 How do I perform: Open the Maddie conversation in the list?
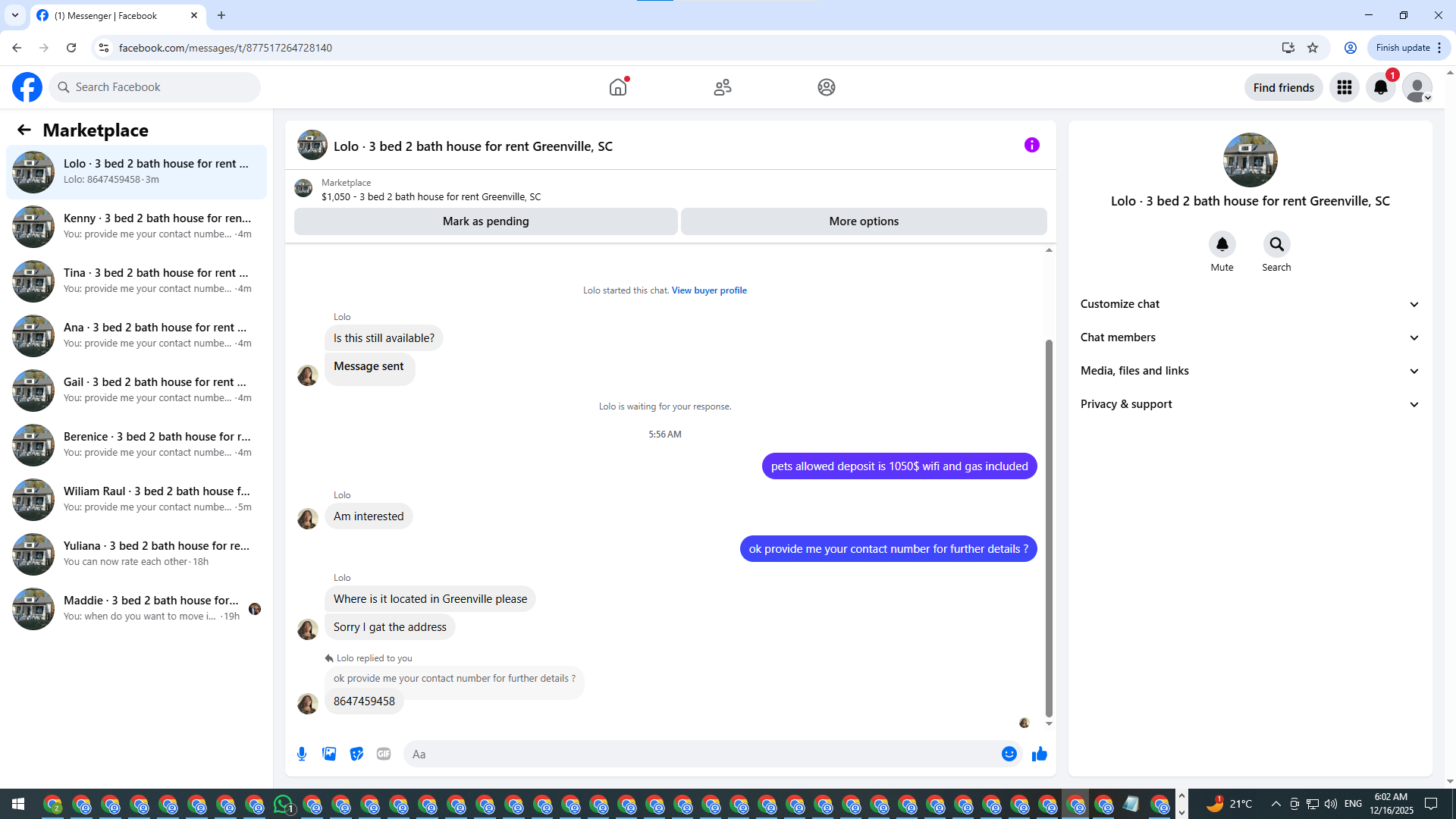point(136,609)
